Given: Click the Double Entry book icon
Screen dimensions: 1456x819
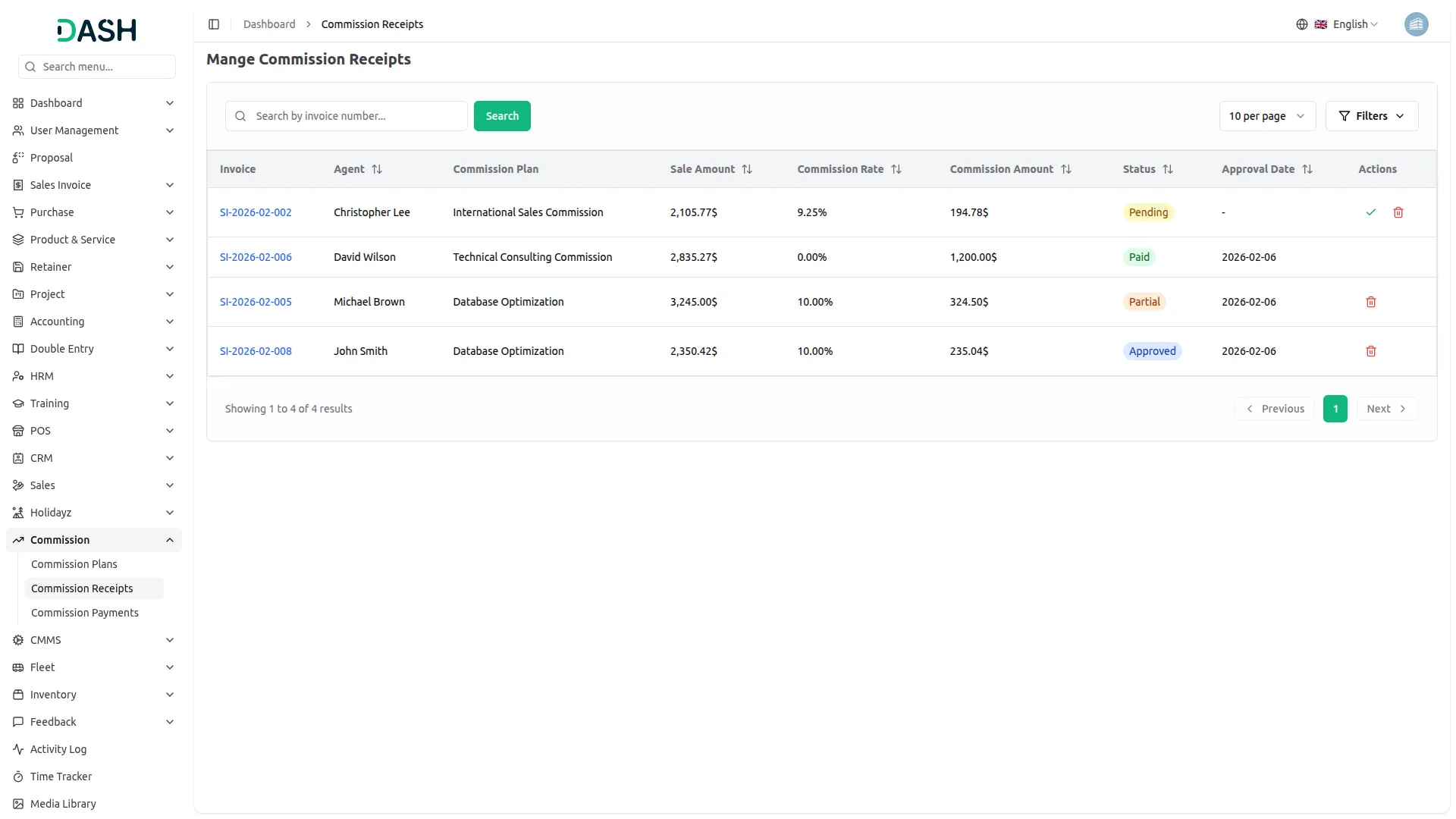Looking at the screenshot, I should 18,349.
